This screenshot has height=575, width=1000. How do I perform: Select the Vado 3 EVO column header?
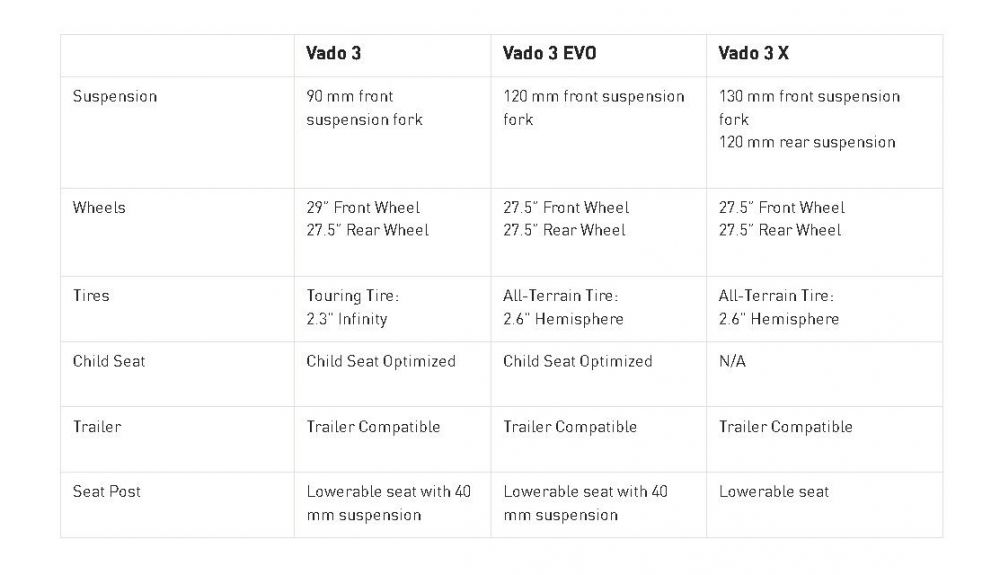[549, 54]
